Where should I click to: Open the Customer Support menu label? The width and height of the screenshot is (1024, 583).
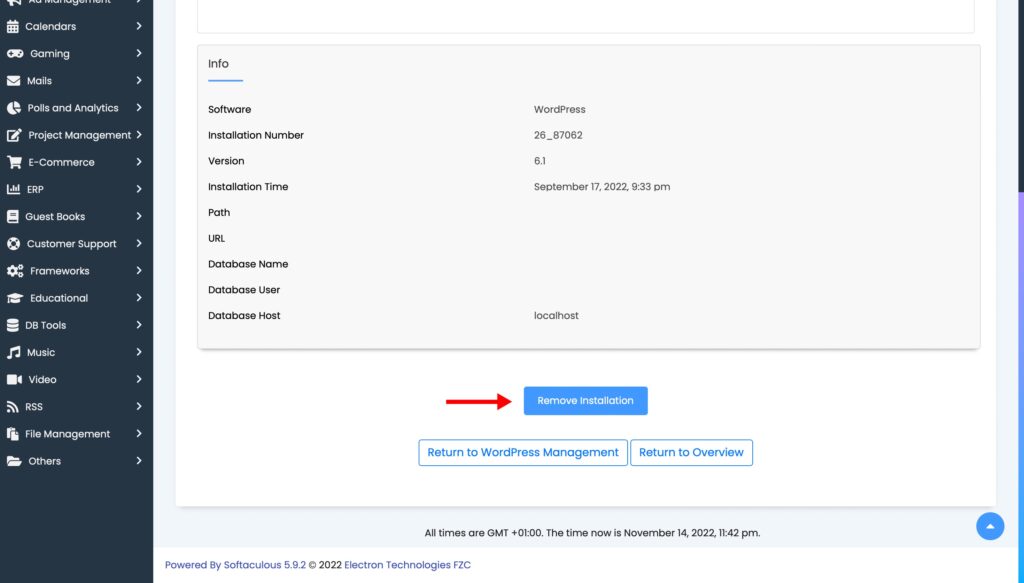71,244
